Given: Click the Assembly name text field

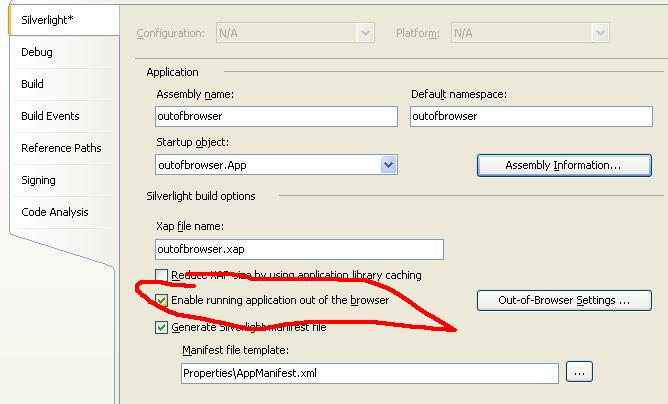Looking at the screenshot, I should tap(276, 116).
